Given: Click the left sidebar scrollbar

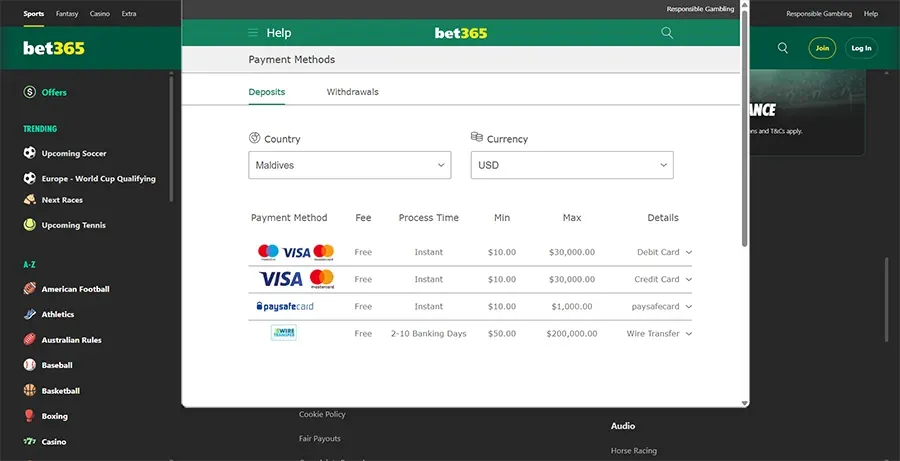Looking at the screenshot, I should (x=171, y=138).
